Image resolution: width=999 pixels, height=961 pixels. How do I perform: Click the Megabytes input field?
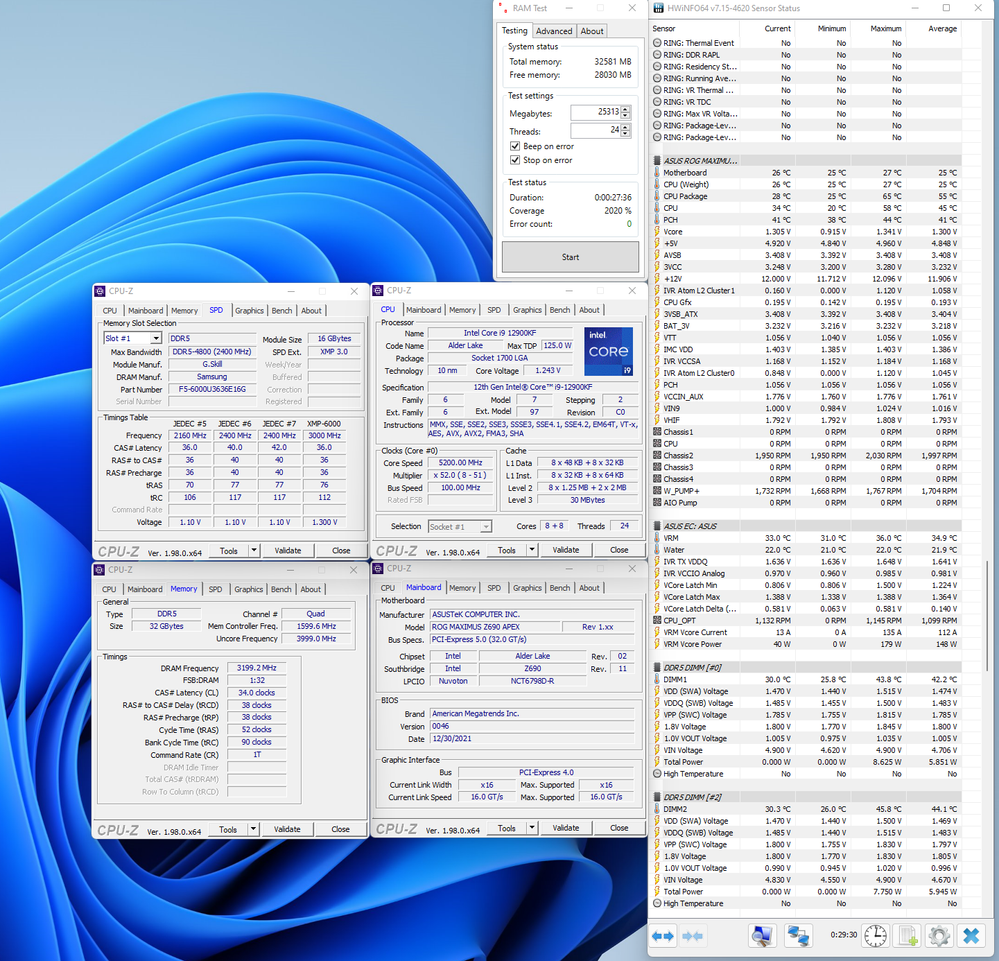tap(595, 112)
